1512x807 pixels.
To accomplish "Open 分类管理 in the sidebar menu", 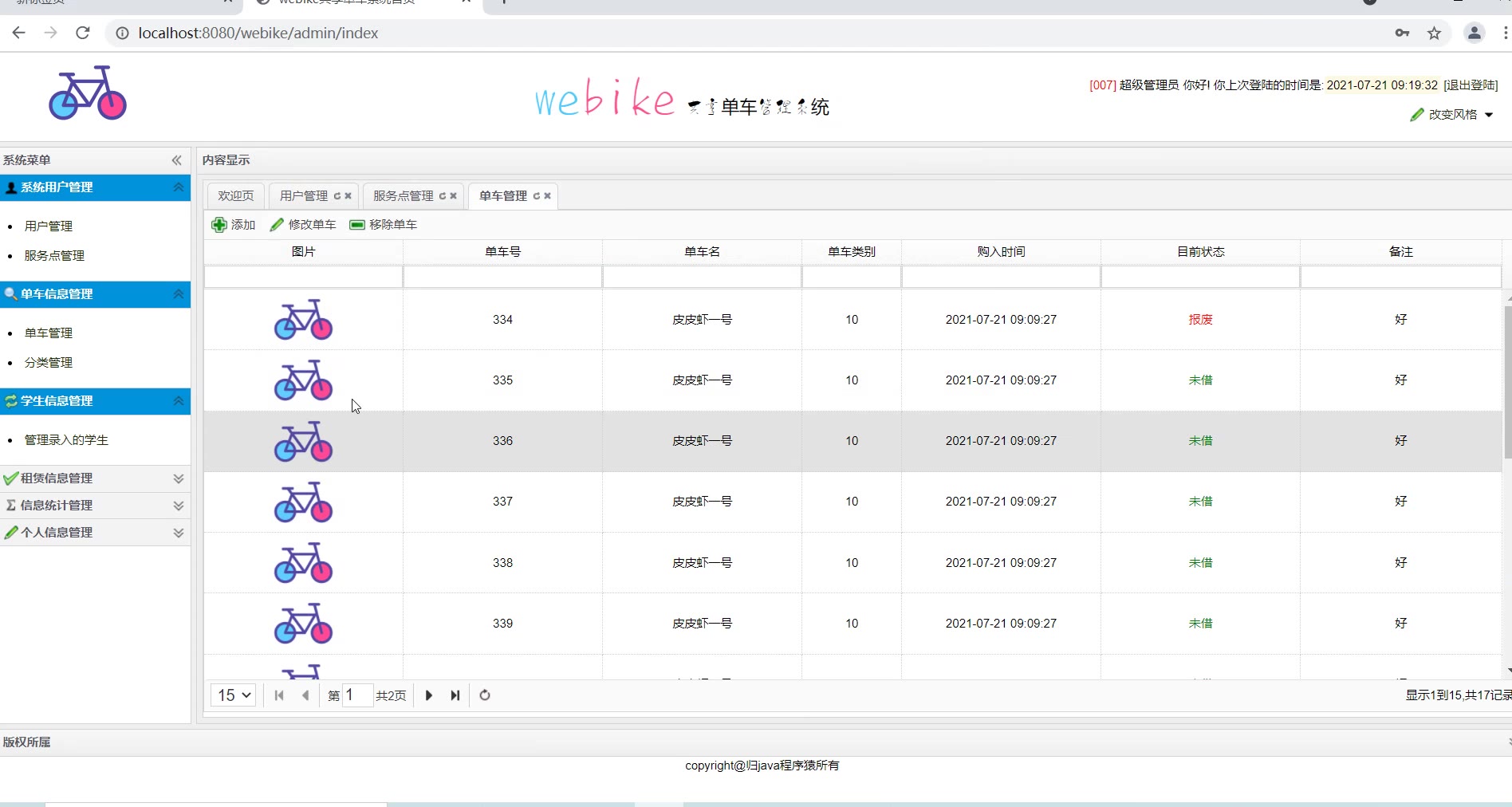I will (49, 363).
